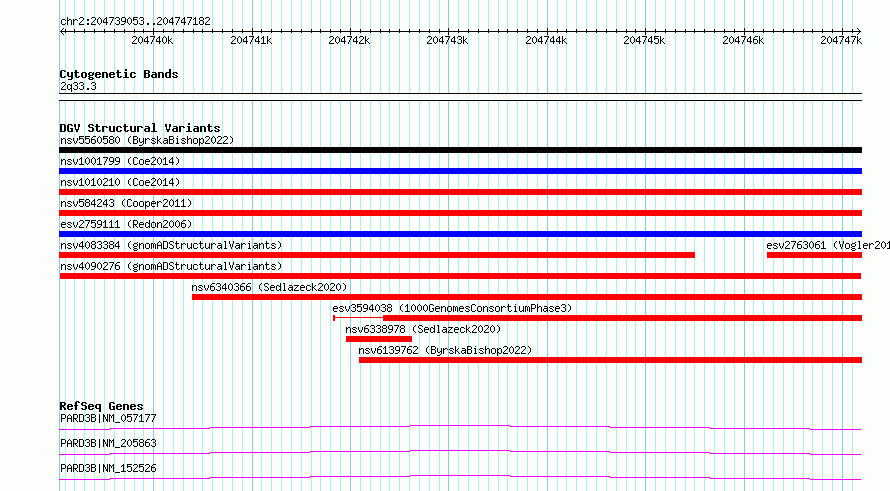Click label nsv5560580 (ByrskaBishop2022)
This screenshot has width=890, height=491.
pyautogui.click(x=147, y=140)
